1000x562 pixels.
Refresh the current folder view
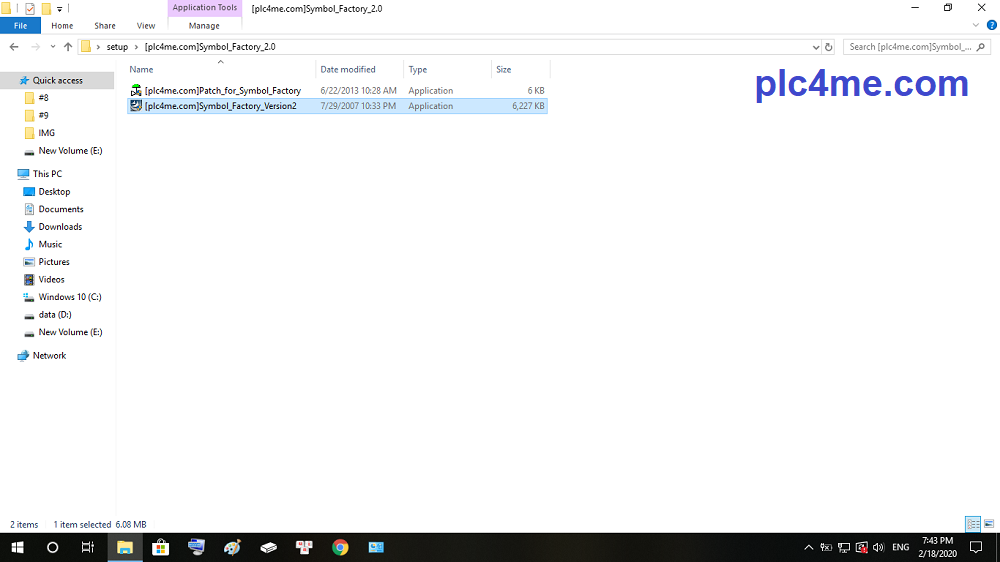click(828, 47)
